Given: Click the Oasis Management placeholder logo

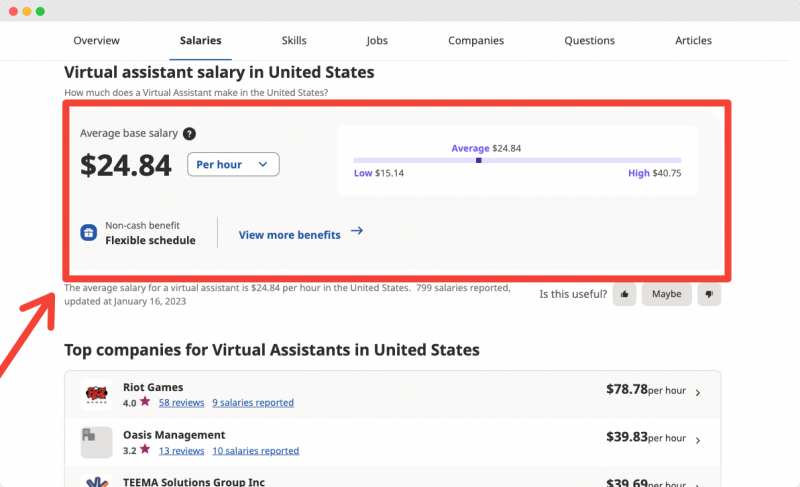Looking at the screenshot, I should click(96, 442).
